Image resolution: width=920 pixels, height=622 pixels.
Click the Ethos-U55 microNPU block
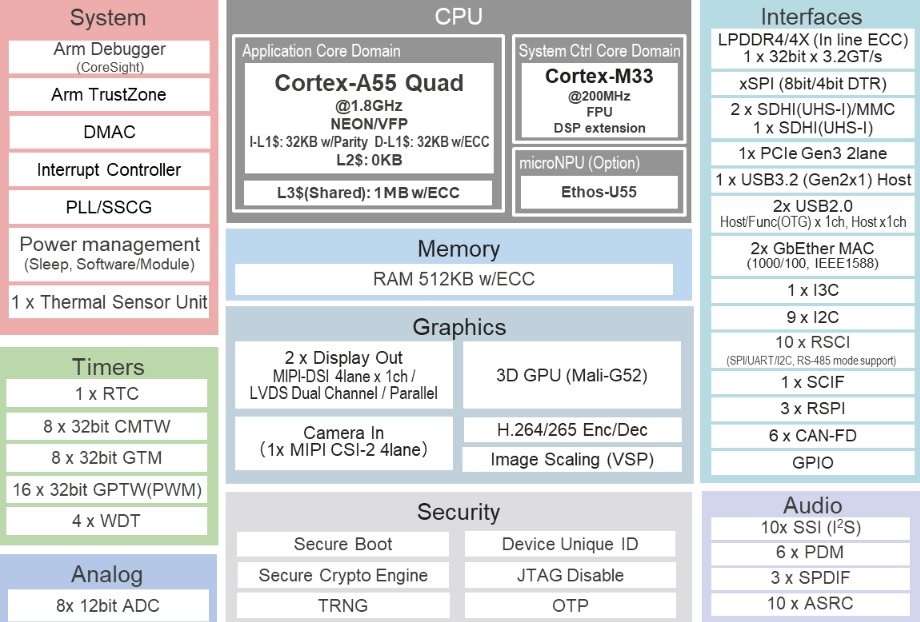coord(599,192)
